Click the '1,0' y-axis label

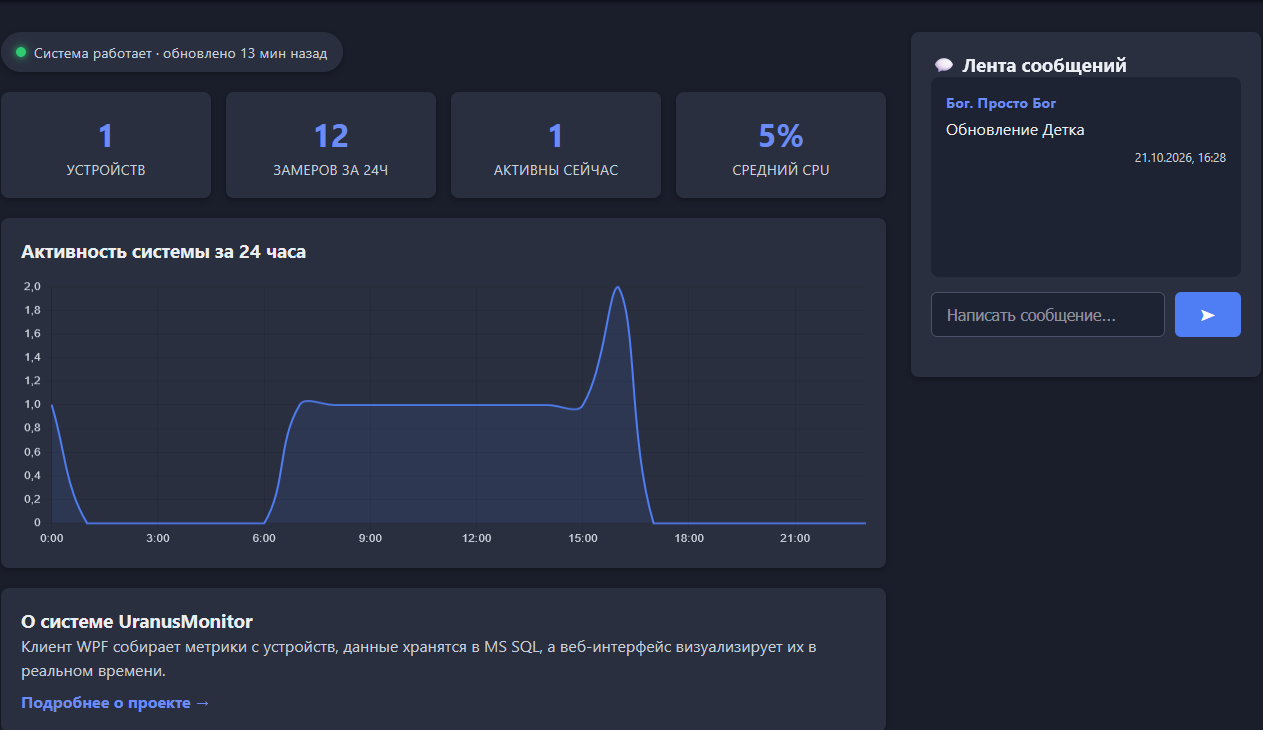tap(32, 405)
